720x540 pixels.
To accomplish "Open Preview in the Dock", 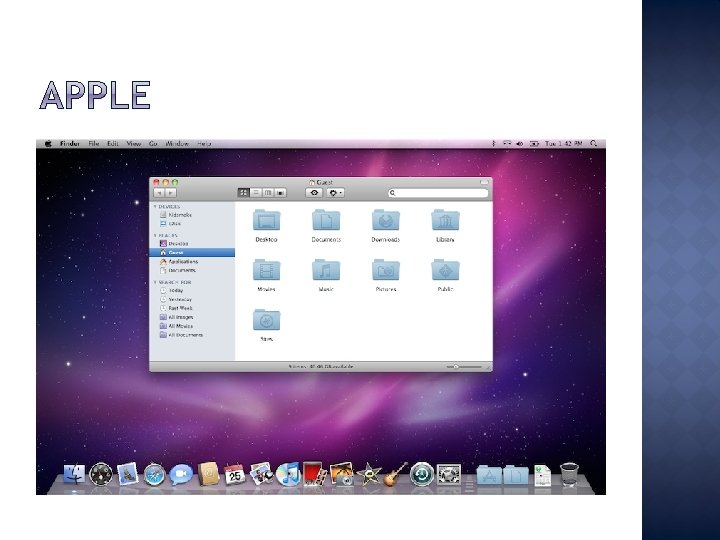I will click(x=261, y=474).
